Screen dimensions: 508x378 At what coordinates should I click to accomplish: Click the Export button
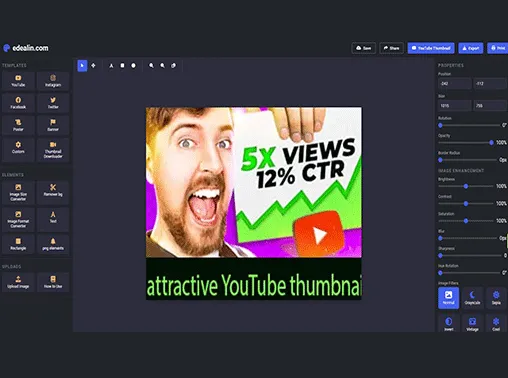(x=471, y=48)
